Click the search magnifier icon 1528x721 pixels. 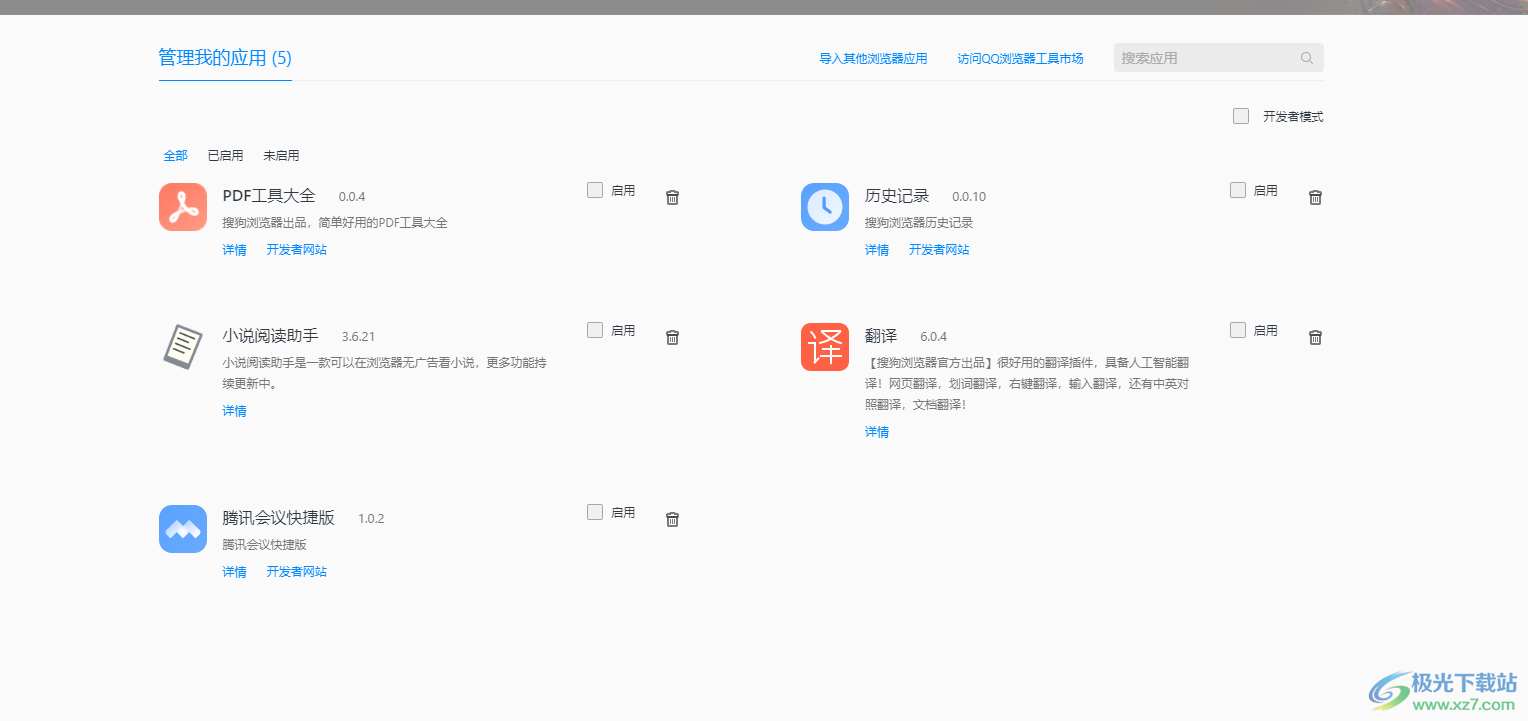(1307, 58)
